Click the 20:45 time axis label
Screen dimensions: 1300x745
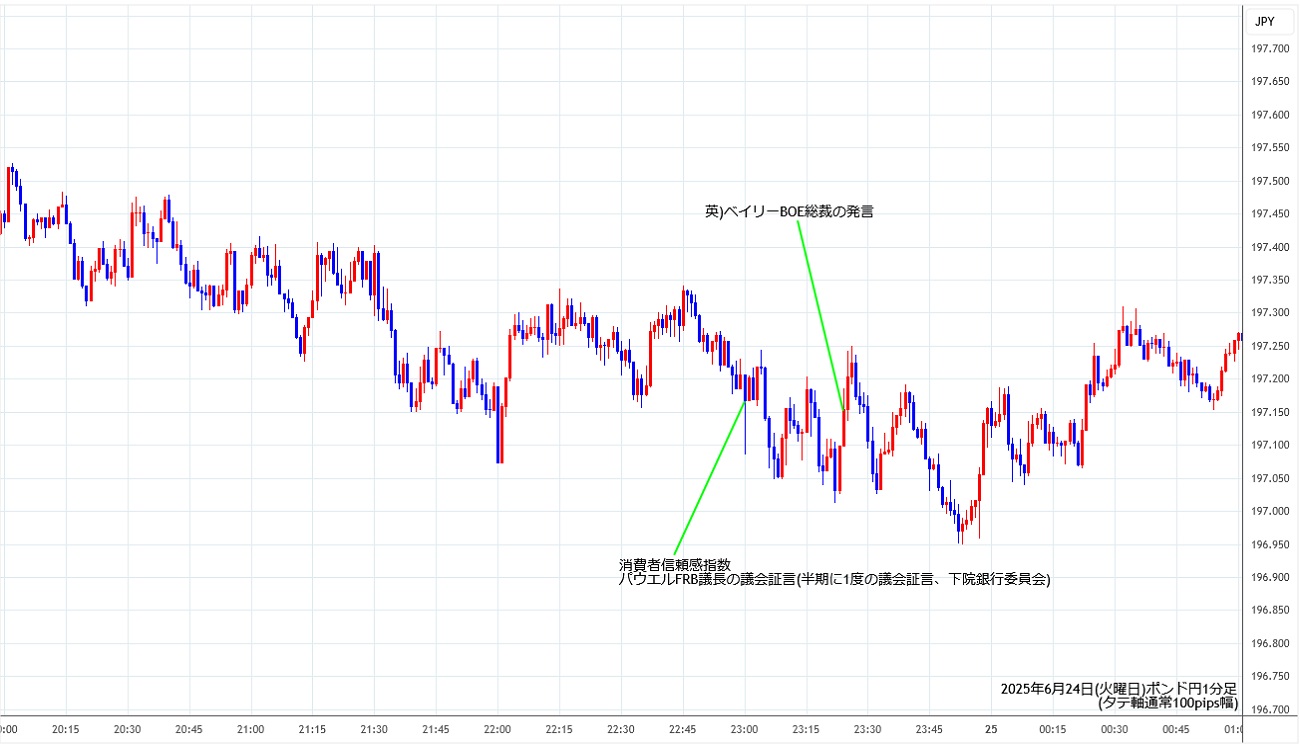(189, 729)
